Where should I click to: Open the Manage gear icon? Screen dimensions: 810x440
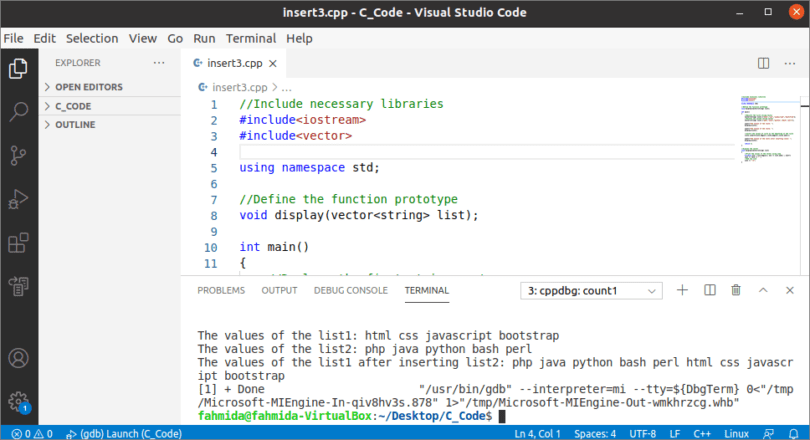(19, 401)
